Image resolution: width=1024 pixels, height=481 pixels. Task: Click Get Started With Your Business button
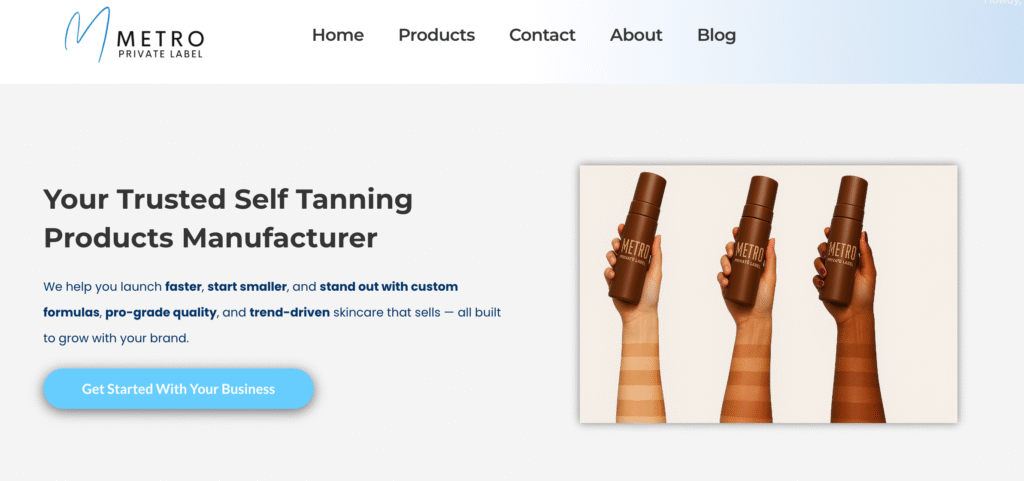coord(178,389)
